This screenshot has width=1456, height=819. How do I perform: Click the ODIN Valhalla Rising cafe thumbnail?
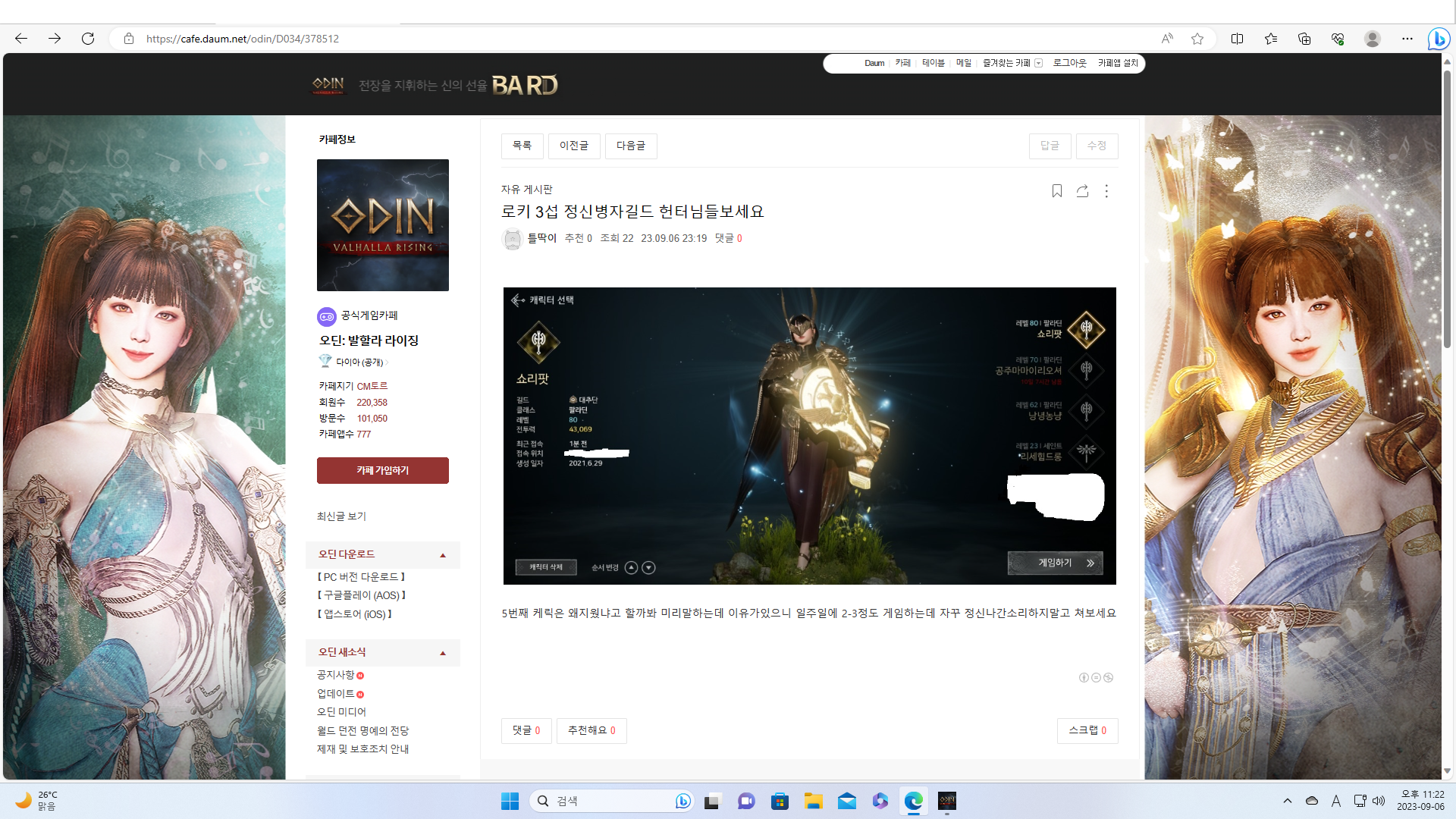tap(383, 225)
